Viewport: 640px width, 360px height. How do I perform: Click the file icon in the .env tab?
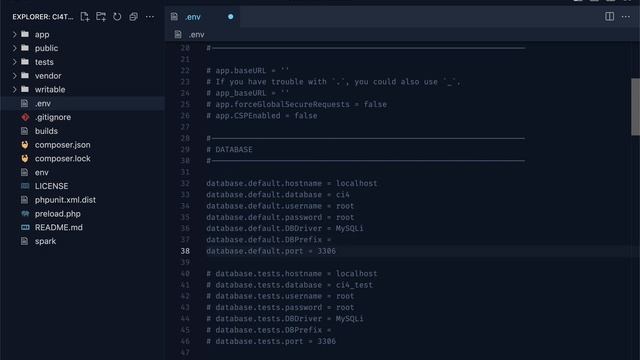tap(175, 17)
